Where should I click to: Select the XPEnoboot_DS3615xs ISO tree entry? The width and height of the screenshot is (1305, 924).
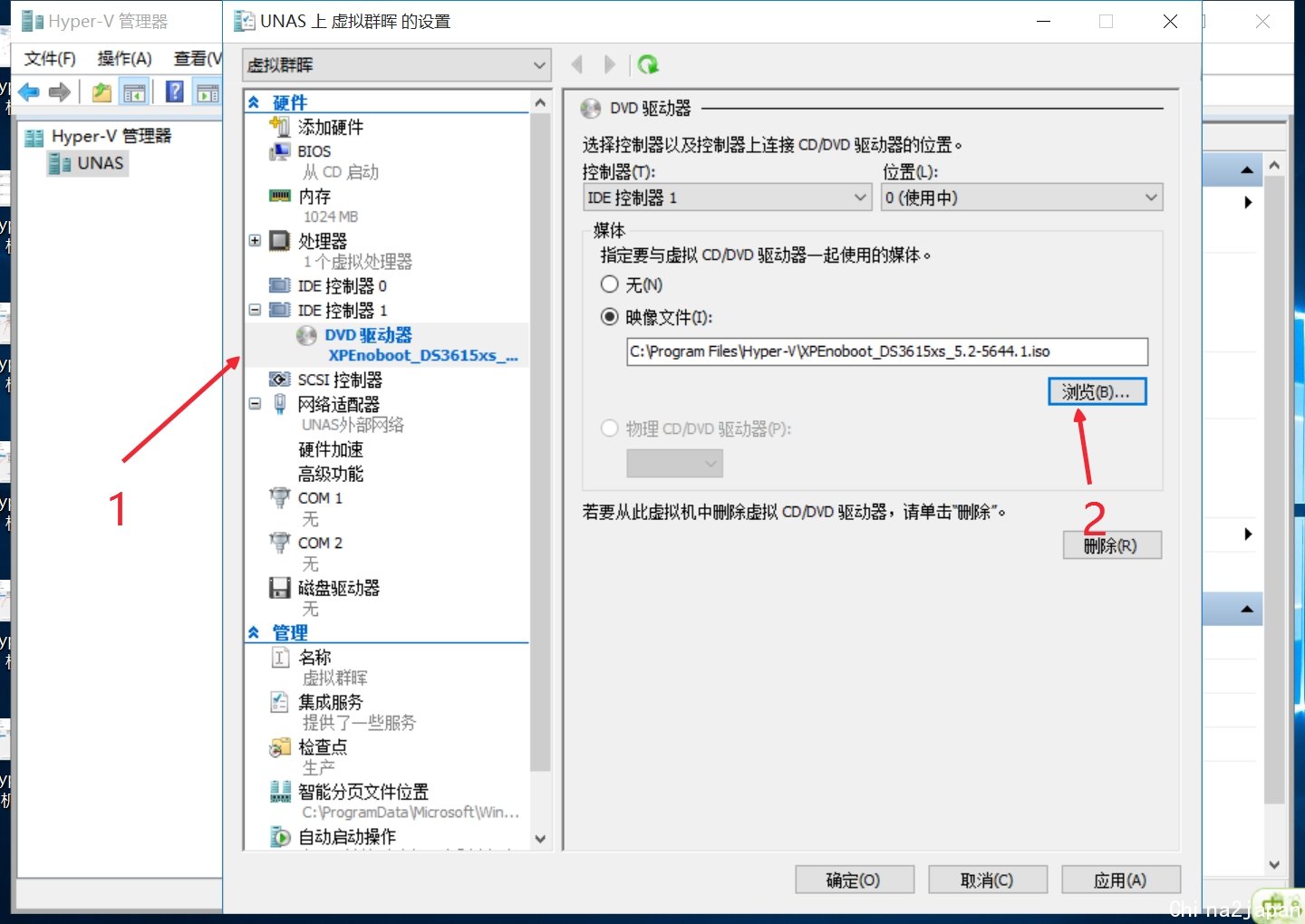423,355
